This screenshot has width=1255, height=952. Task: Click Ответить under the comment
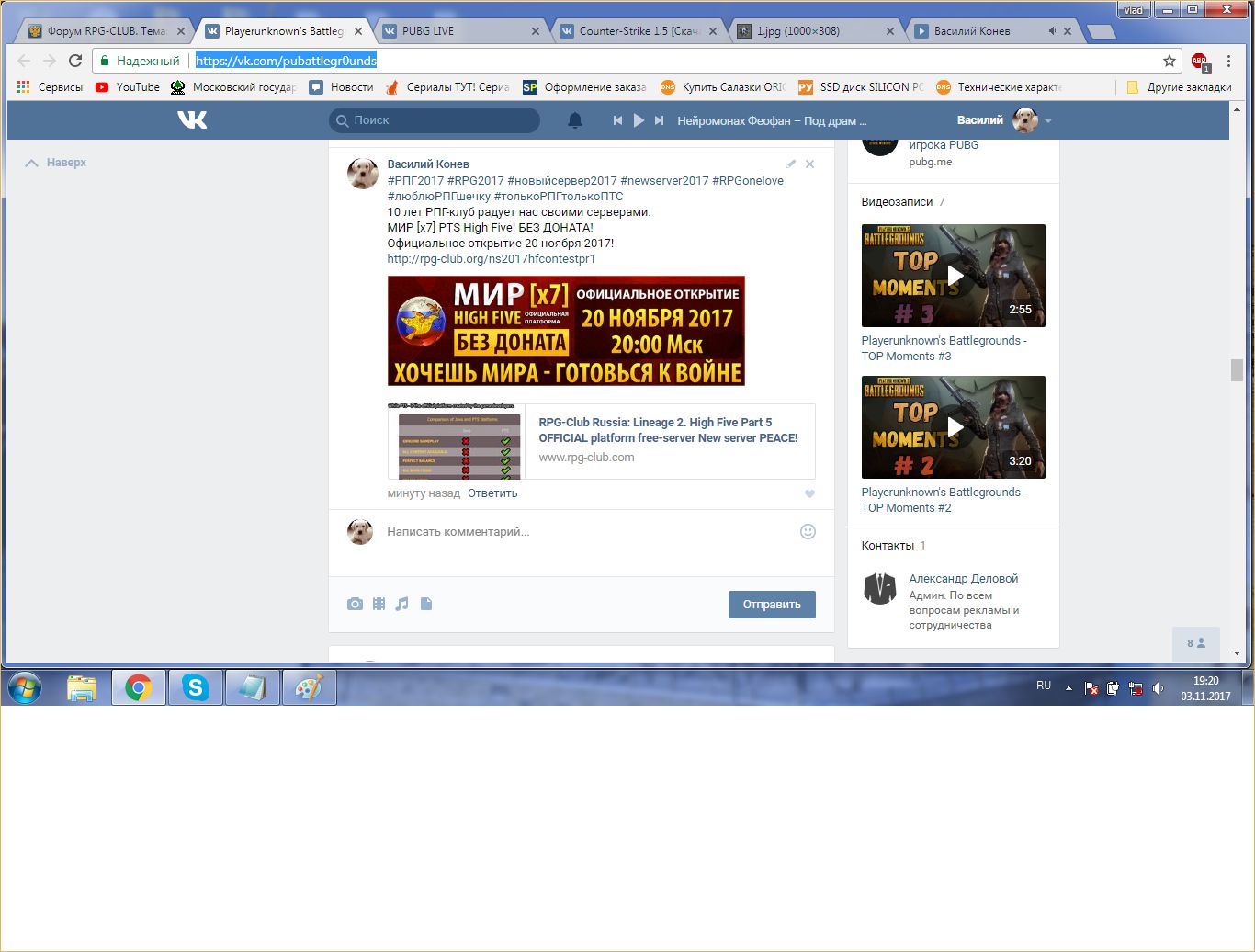click(492, 493)
